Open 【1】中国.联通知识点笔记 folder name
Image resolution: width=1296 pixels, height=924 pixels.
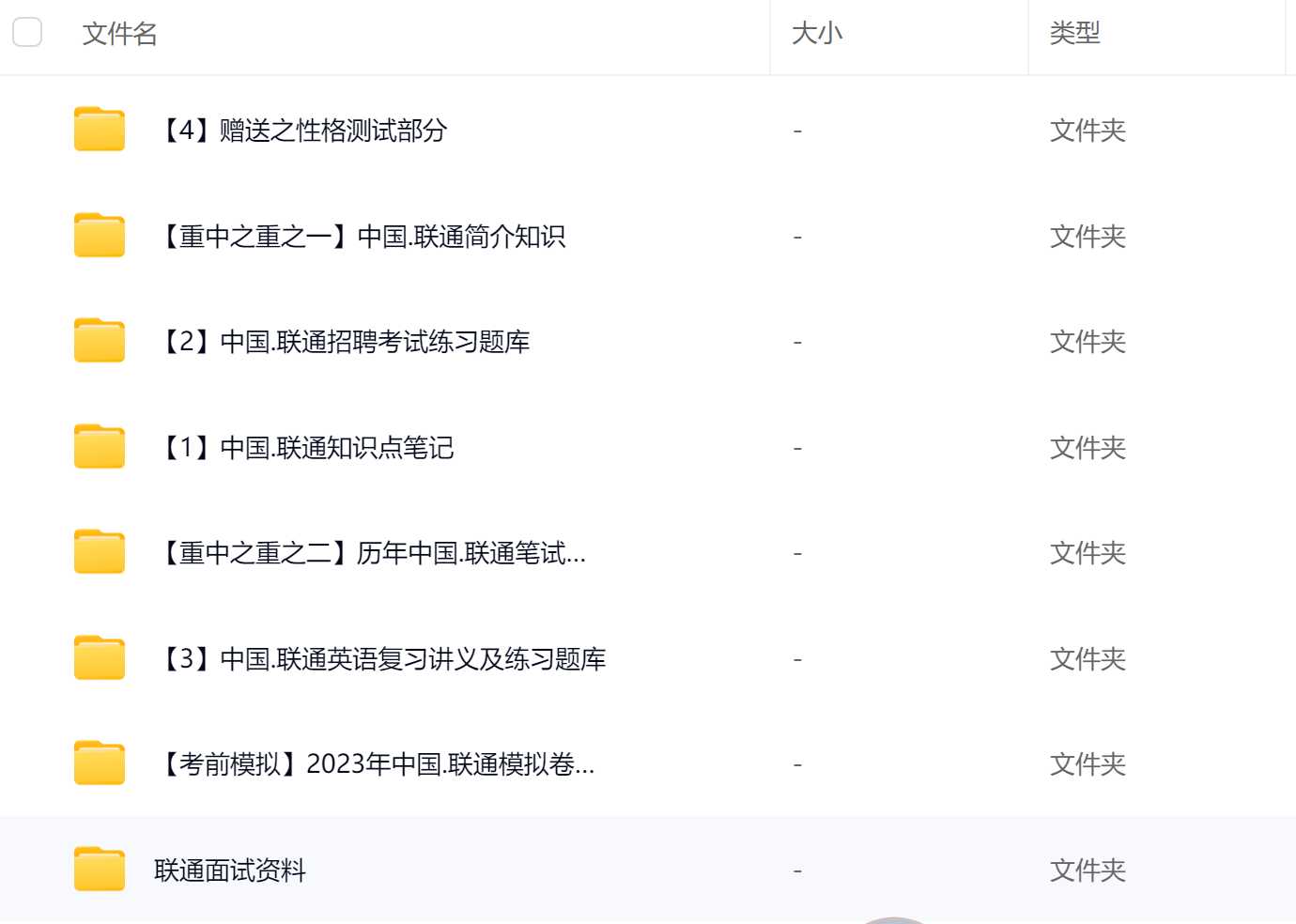click(x=308, y=448)
